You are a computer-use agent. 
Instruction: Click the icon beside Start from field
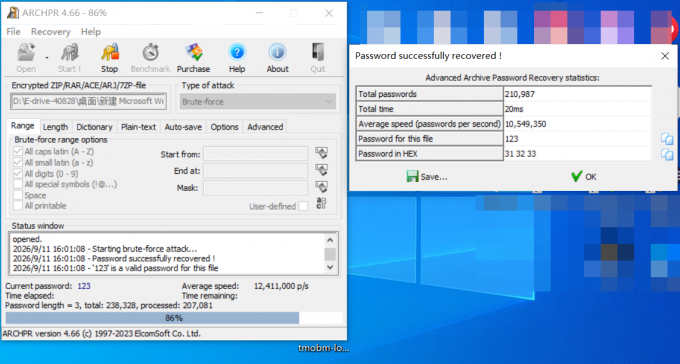point(321,153)
